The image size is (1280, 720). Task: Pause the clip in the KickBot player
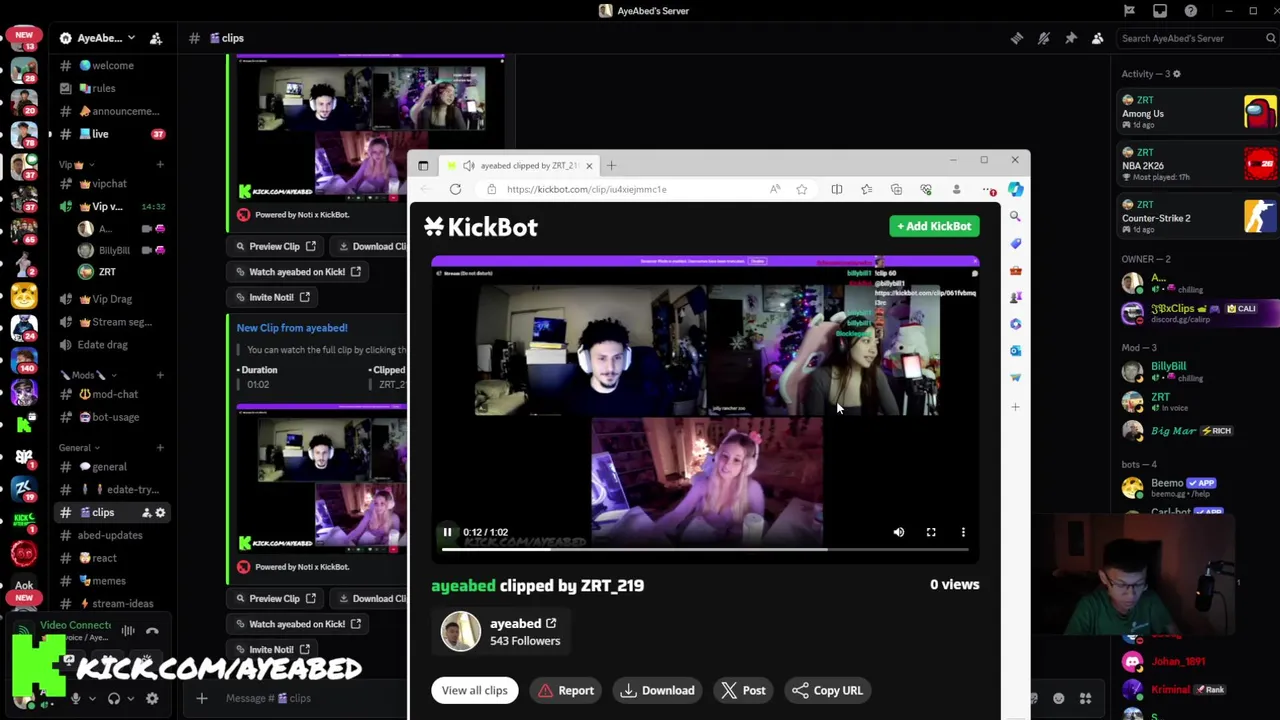[447, 532]
